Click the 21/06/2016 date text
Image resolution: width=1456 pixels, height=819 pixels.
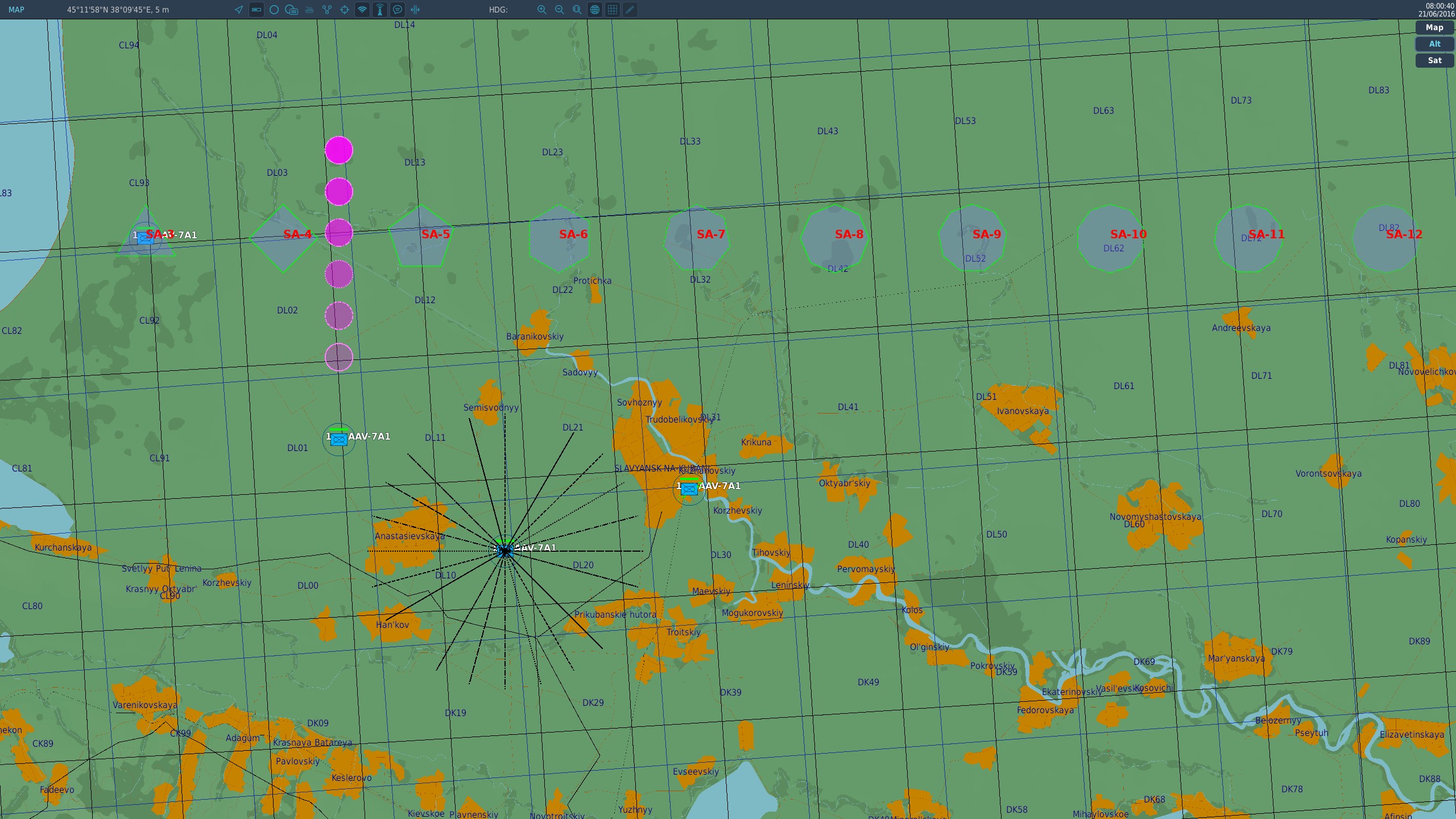(1436, 14)
